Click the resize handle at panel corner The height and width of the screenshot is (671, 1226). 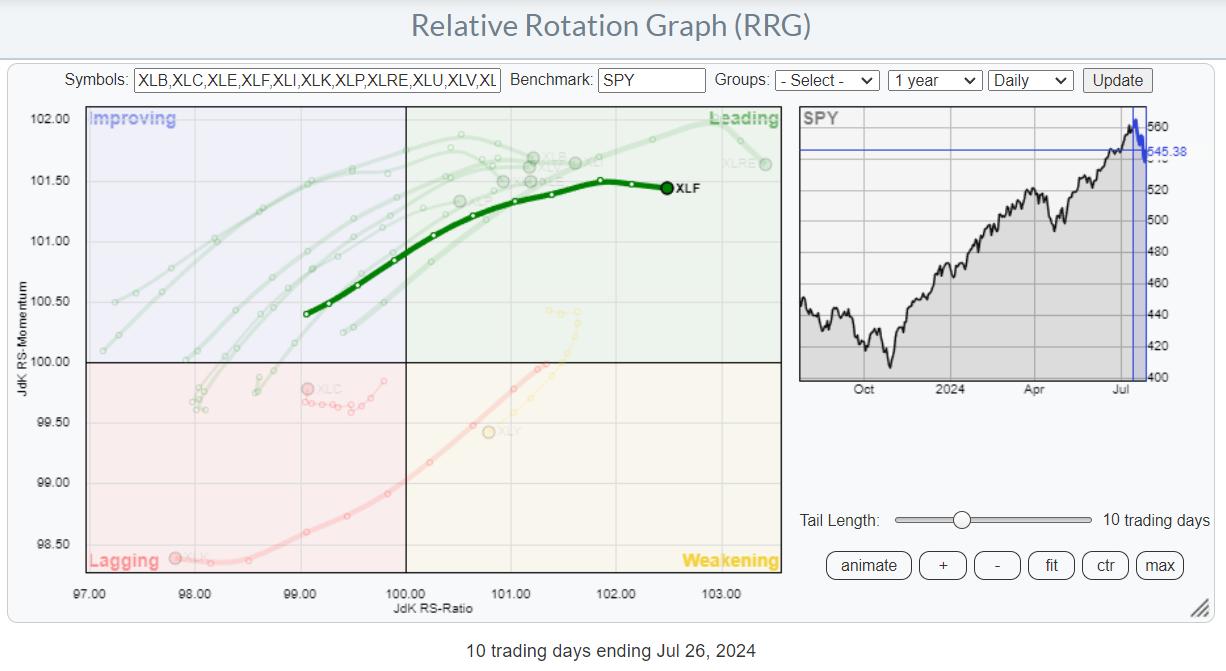pyautogui.click(x=1198, y=609)
